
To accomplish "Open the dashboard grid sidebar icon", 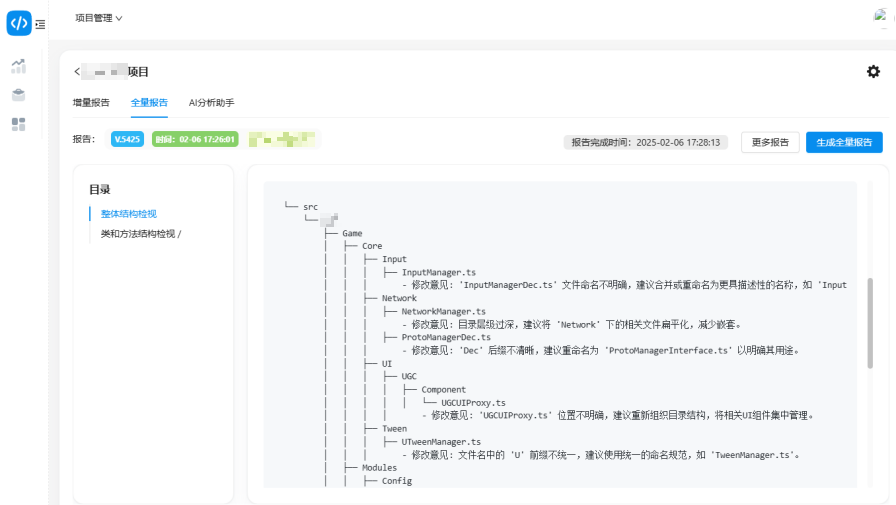I will tap(18, 125).
